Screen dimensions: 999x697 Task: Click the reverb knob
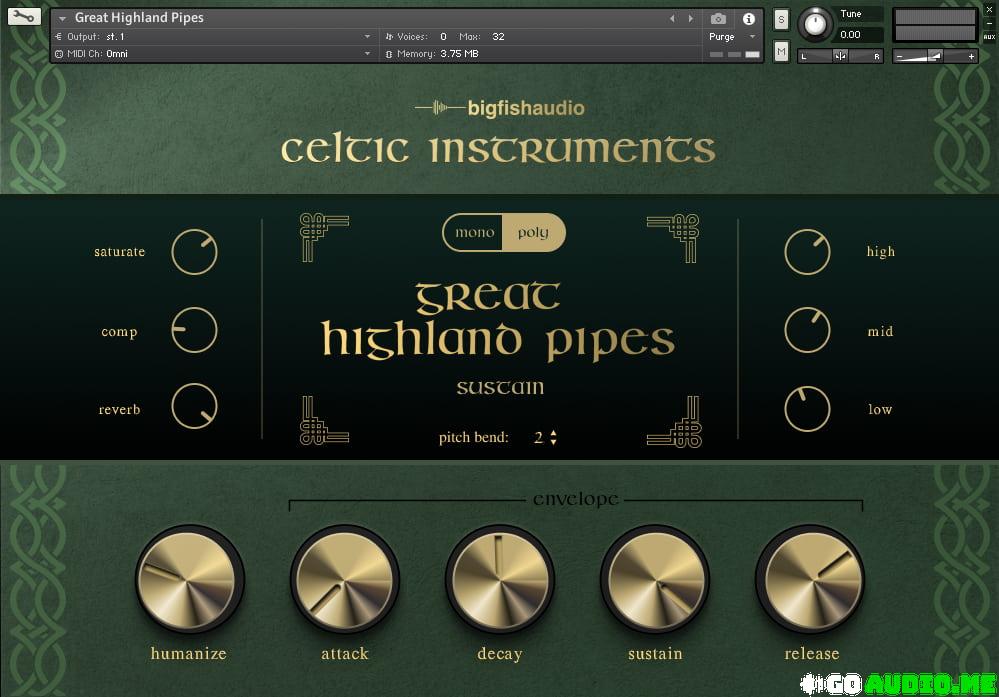(194, 408)
